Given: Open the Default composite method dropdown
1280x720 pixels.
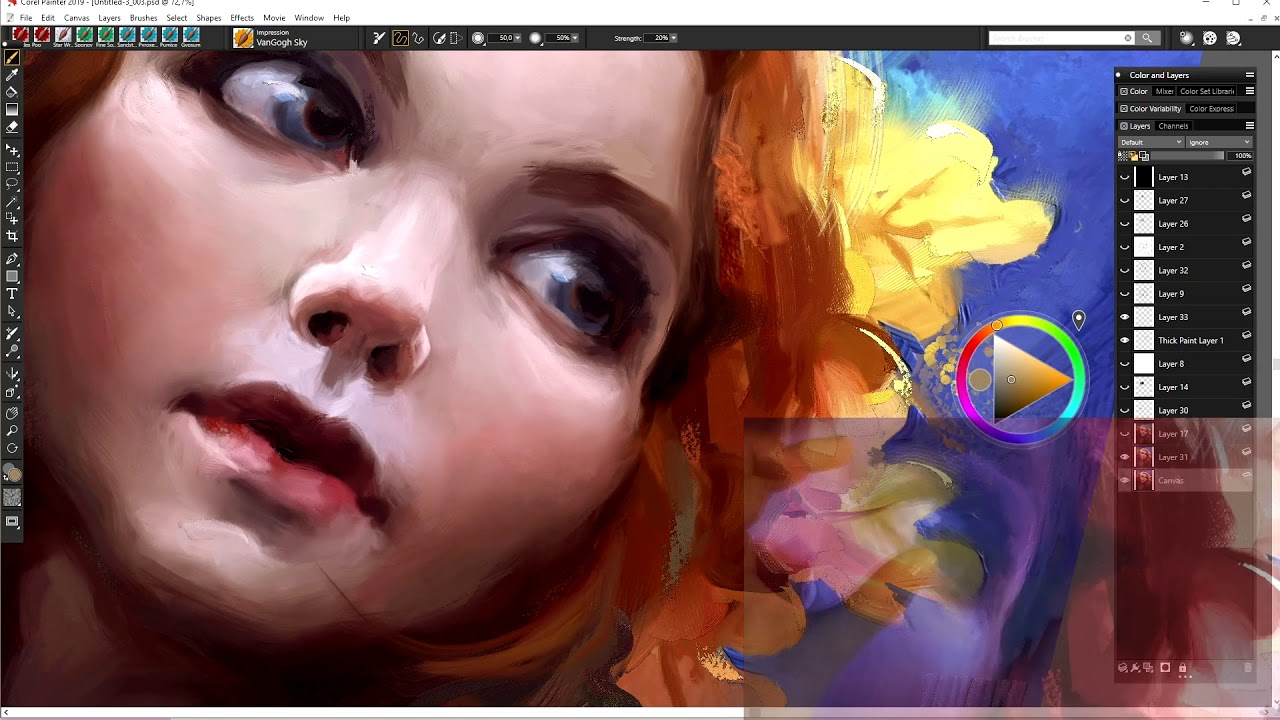Looking at the screenshot, I should coord(1151,142).
